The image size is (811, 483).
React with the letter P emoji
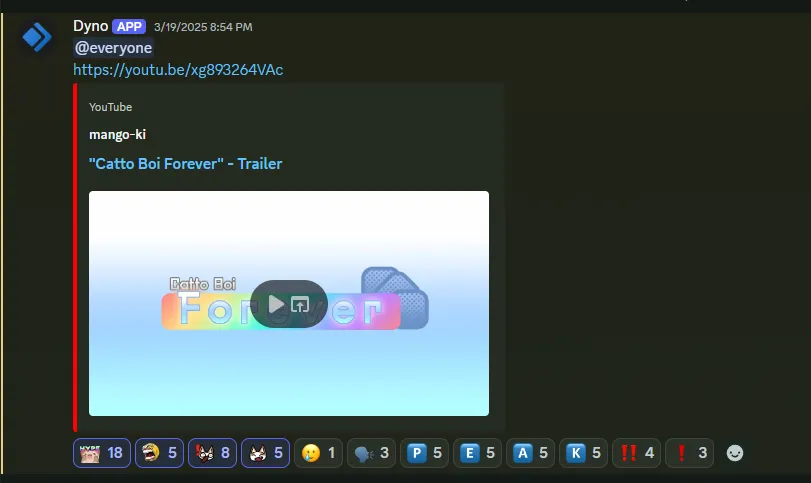(424, 453)
